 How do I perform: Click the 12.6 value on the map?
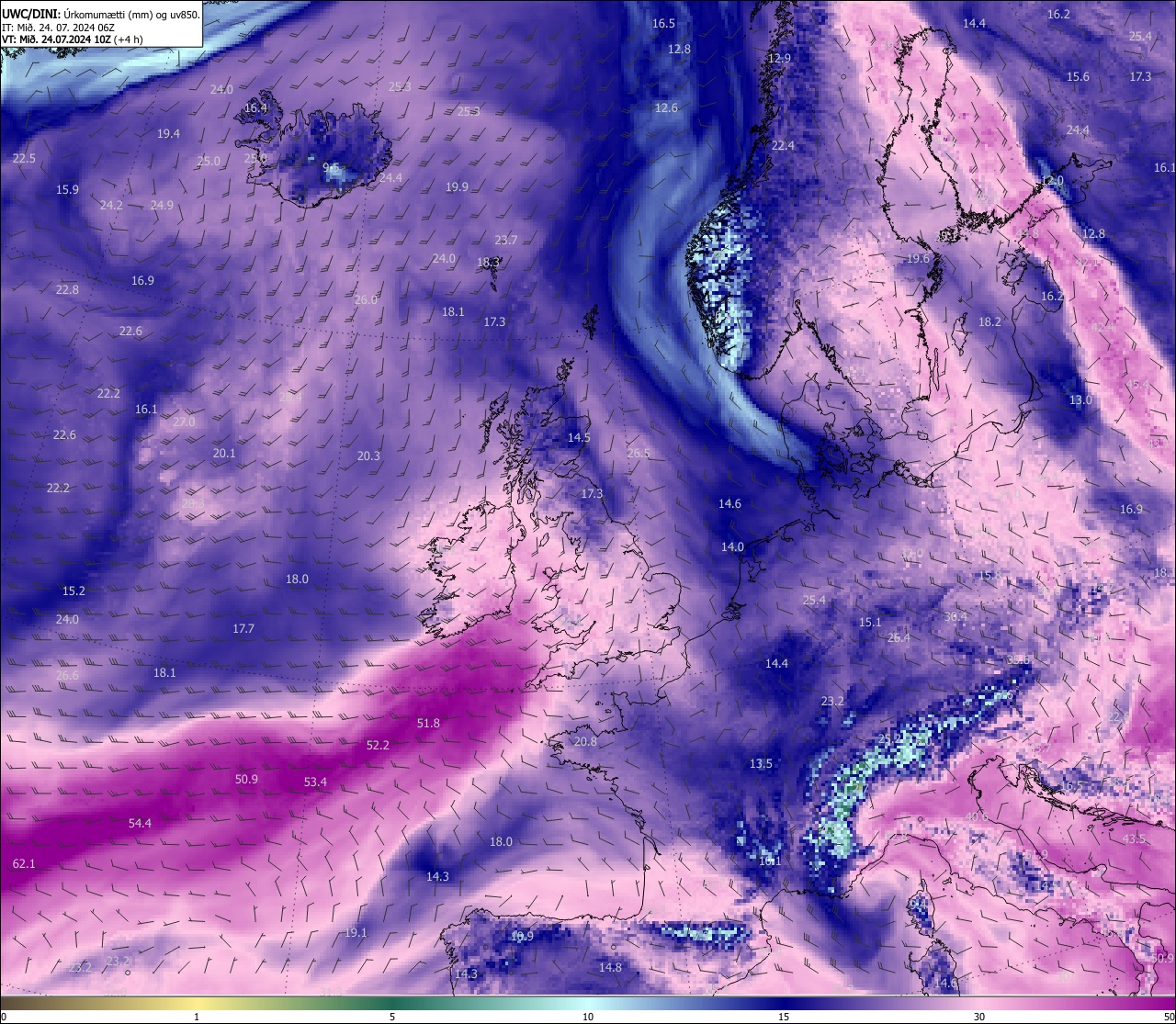(x=666, y=108)
